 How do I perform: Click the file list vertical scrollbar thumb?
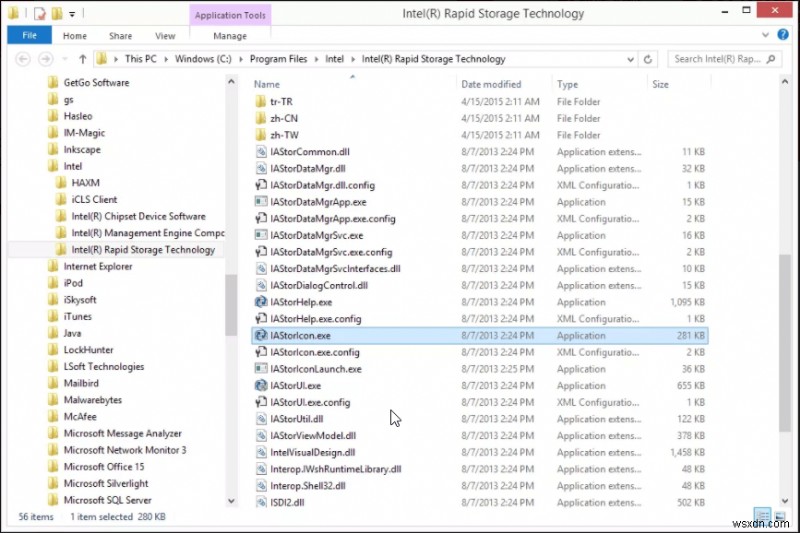click(785, 343)
